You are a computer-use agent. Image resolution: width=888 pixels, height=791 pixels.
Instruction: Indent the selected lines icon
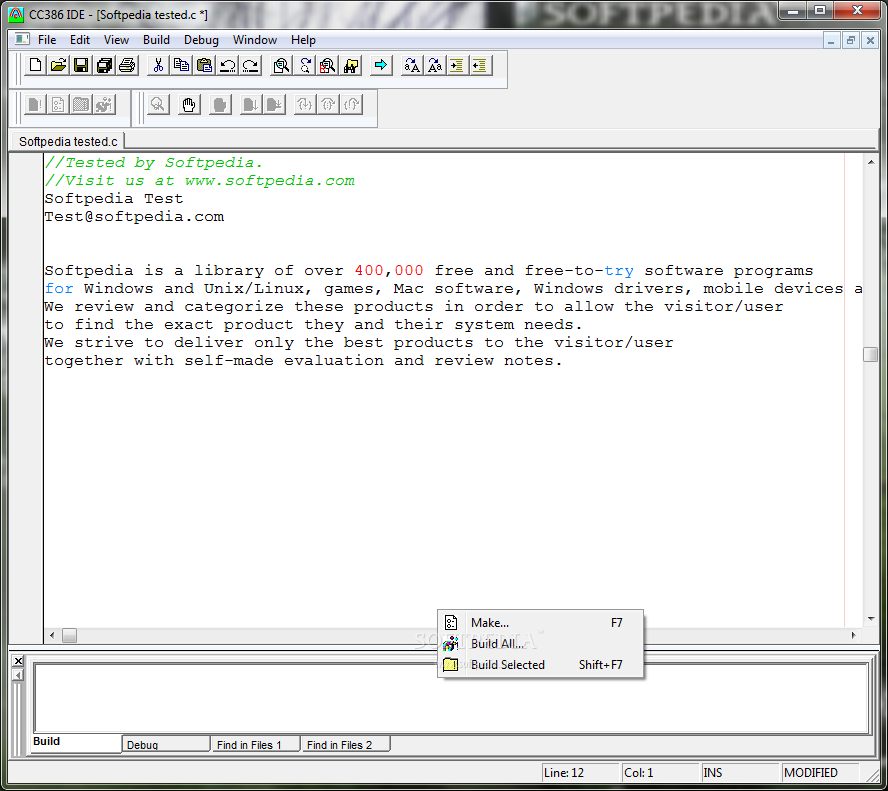(x=457, y=66)
